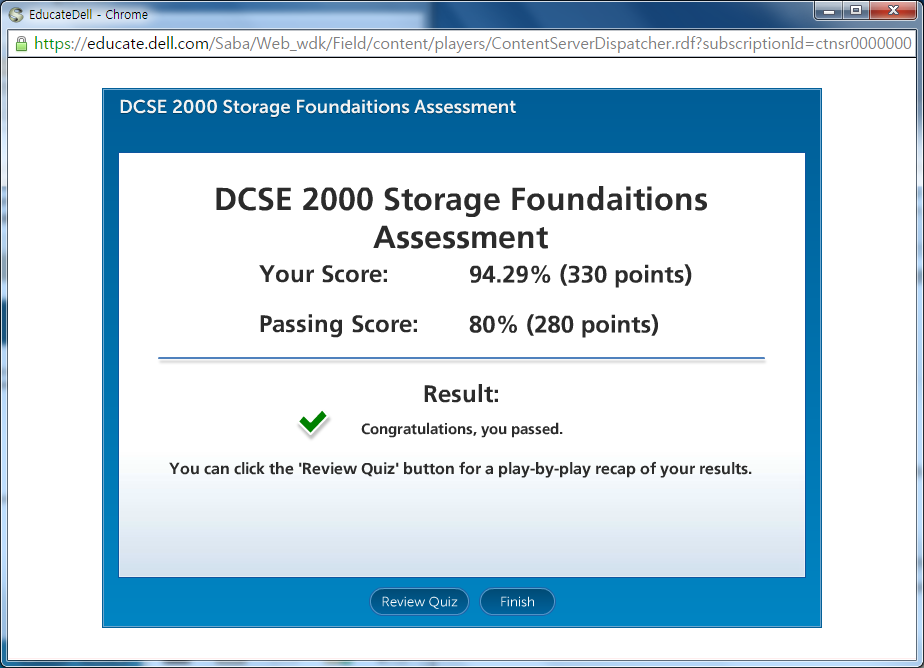Click the green padlock security icon
The width and height of the screenshot is (924, 668).
click(x=21, y=44)
